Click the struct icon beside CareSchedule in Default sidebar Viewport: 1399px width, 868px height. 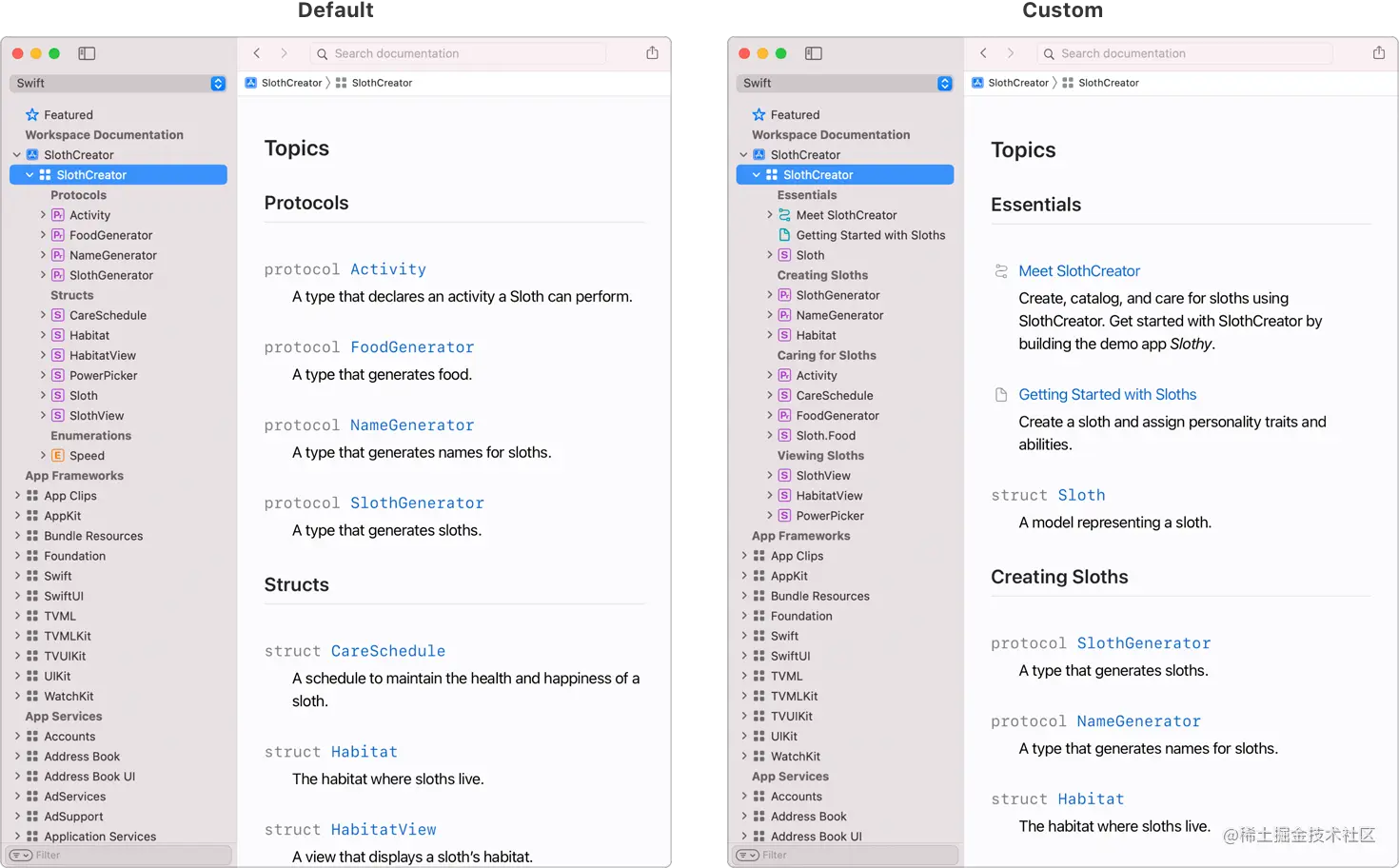pyautogui.click(x=58, y=315)
